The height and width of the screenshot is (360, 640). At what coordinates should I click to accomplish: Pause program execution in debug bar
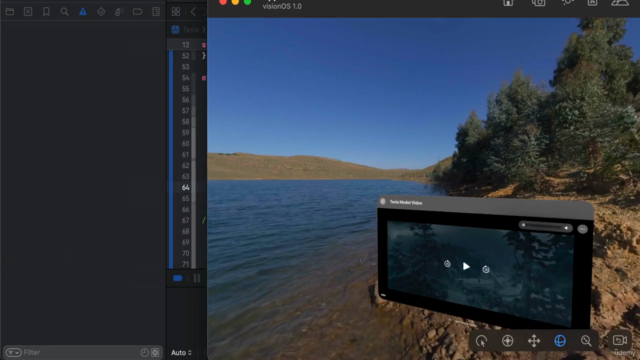(197, 278)
